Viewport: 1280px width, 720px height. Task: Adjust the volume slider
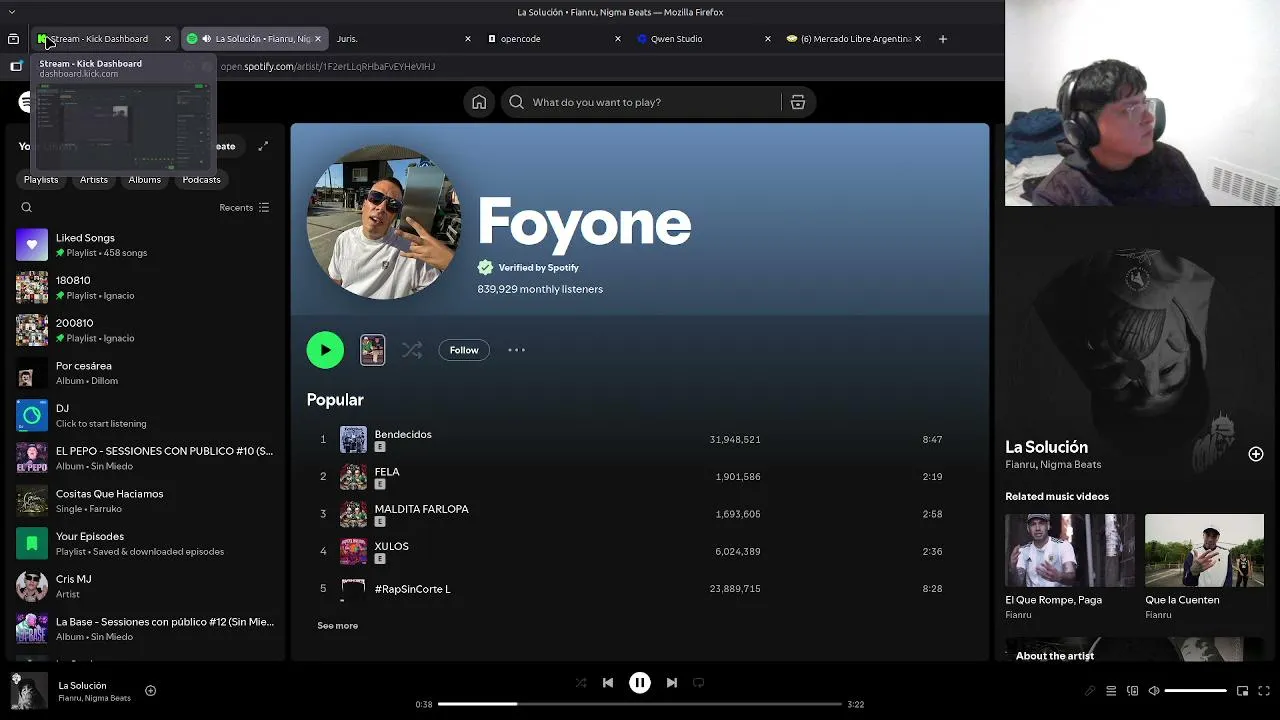(1195, 691)
